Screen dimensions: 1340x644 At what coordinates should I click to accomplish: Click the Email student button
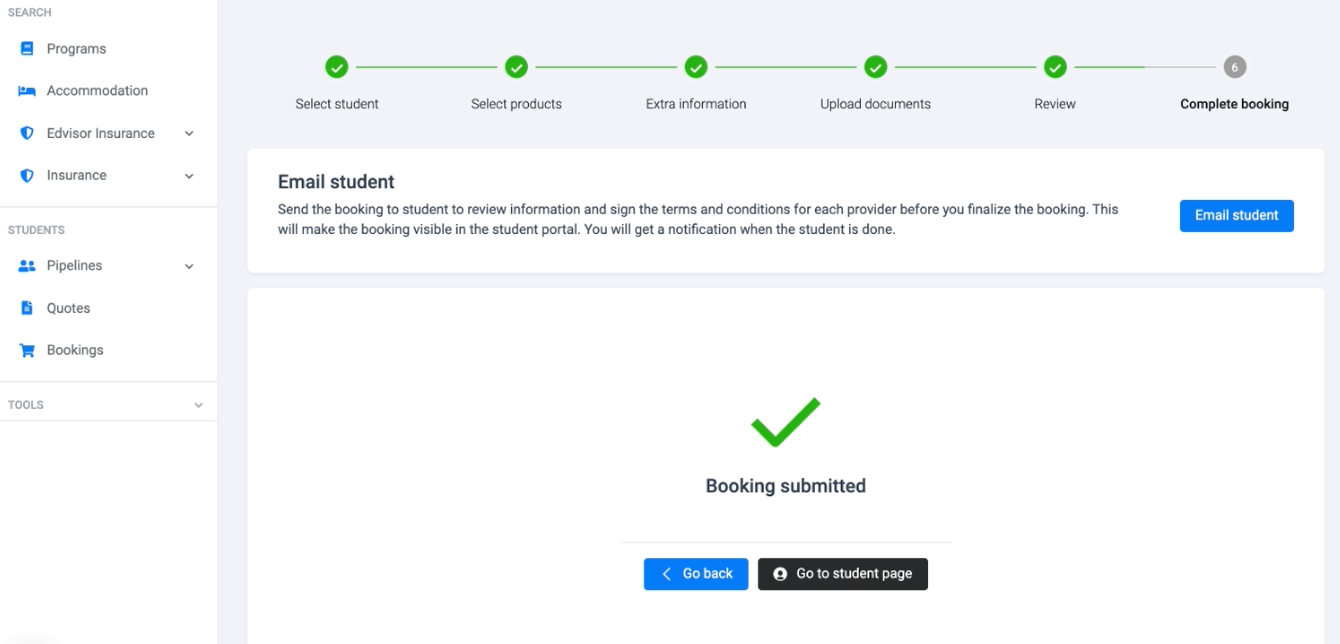(x=1236, y=215)
